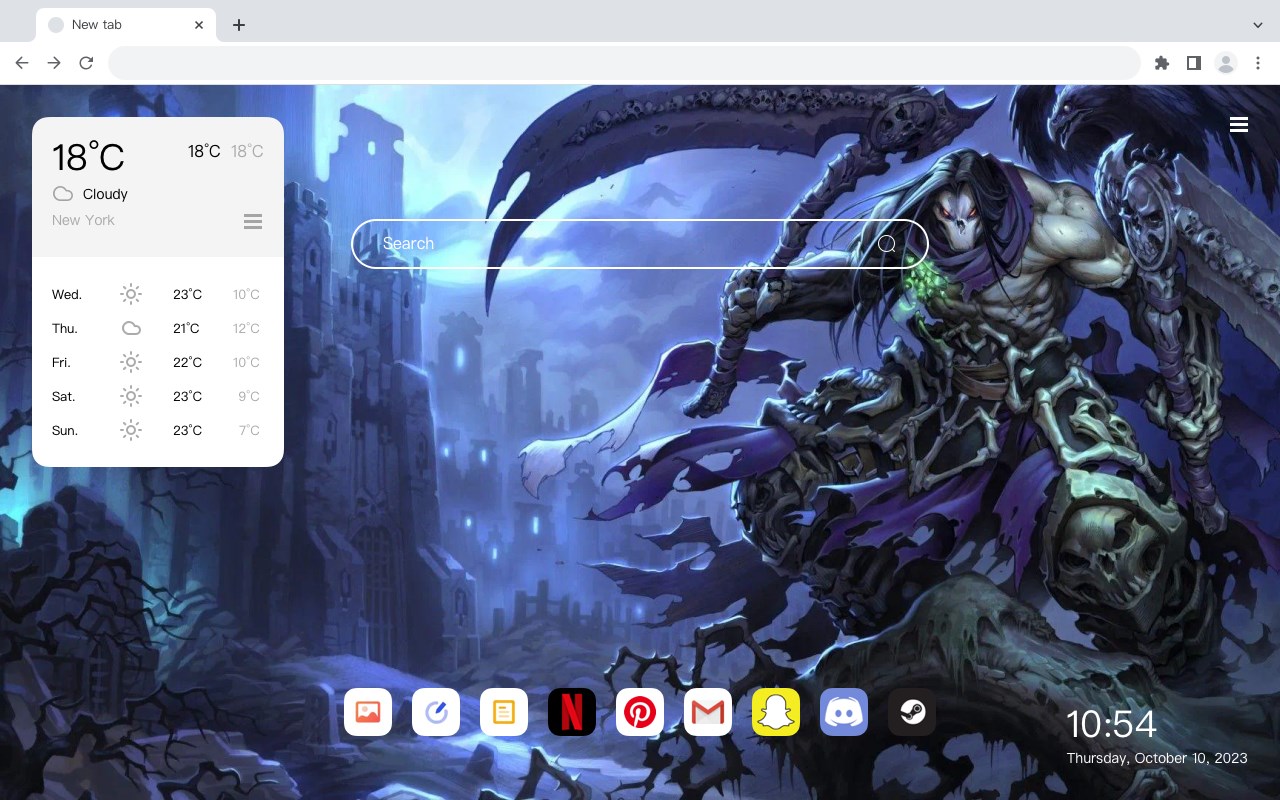Screen dimensions: 1280x800
Task: Open the Snapchat shortcut
Action: coord(776,712)
